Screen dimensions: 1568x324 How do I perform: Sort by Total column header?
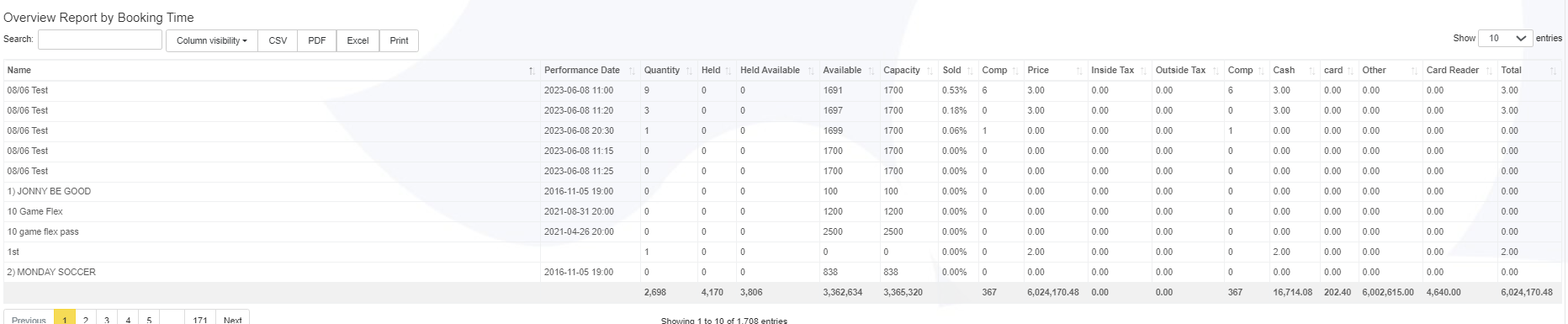point(1528,71)
